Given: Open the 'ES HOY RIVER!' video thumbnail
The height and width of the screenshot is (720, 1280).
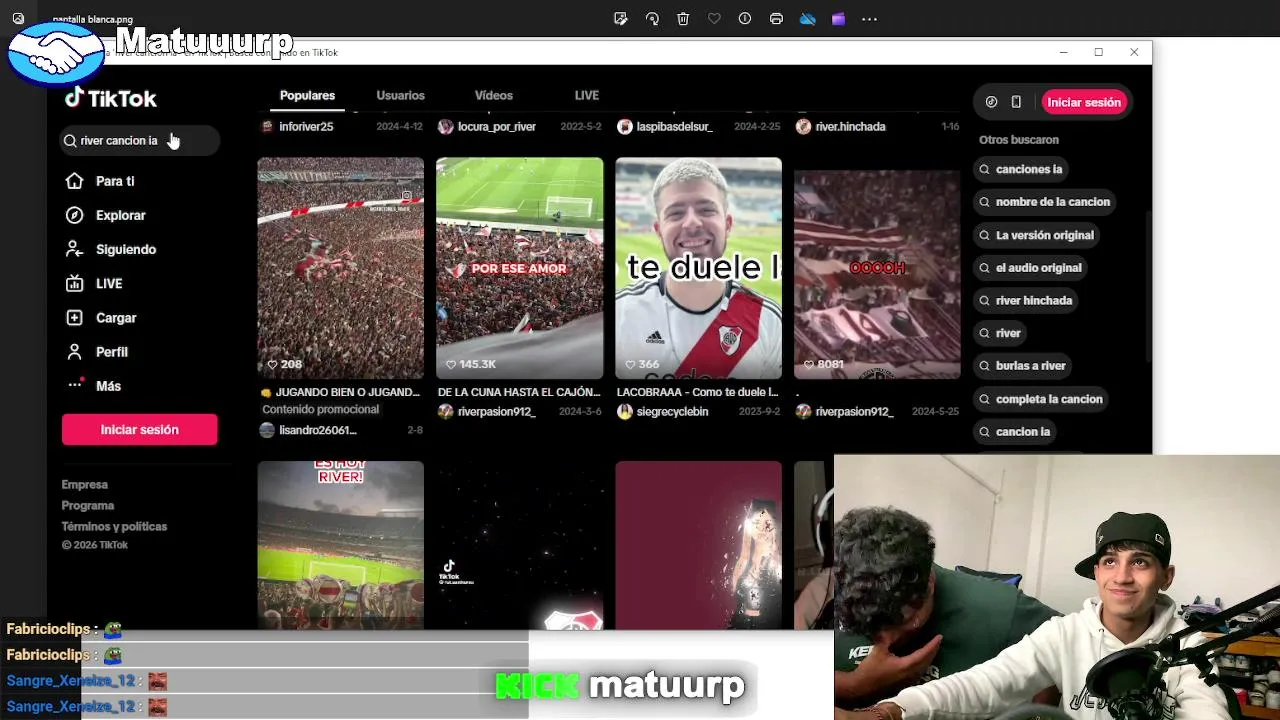Looking at the screenshot, I should (x=340, y=545).
